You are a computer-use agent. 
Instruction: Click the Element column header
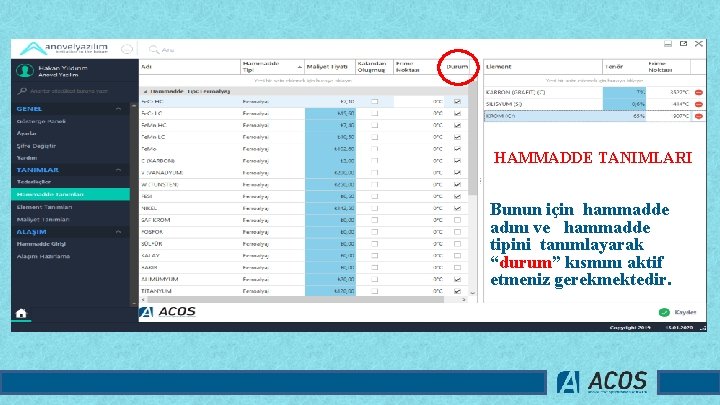tap(543, 67)
